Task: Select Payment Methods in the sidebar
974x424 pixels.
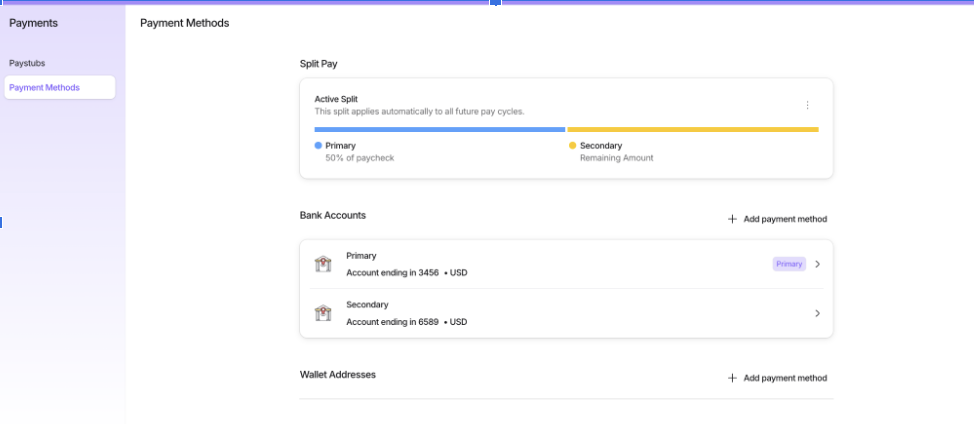Action: point(44,87)
